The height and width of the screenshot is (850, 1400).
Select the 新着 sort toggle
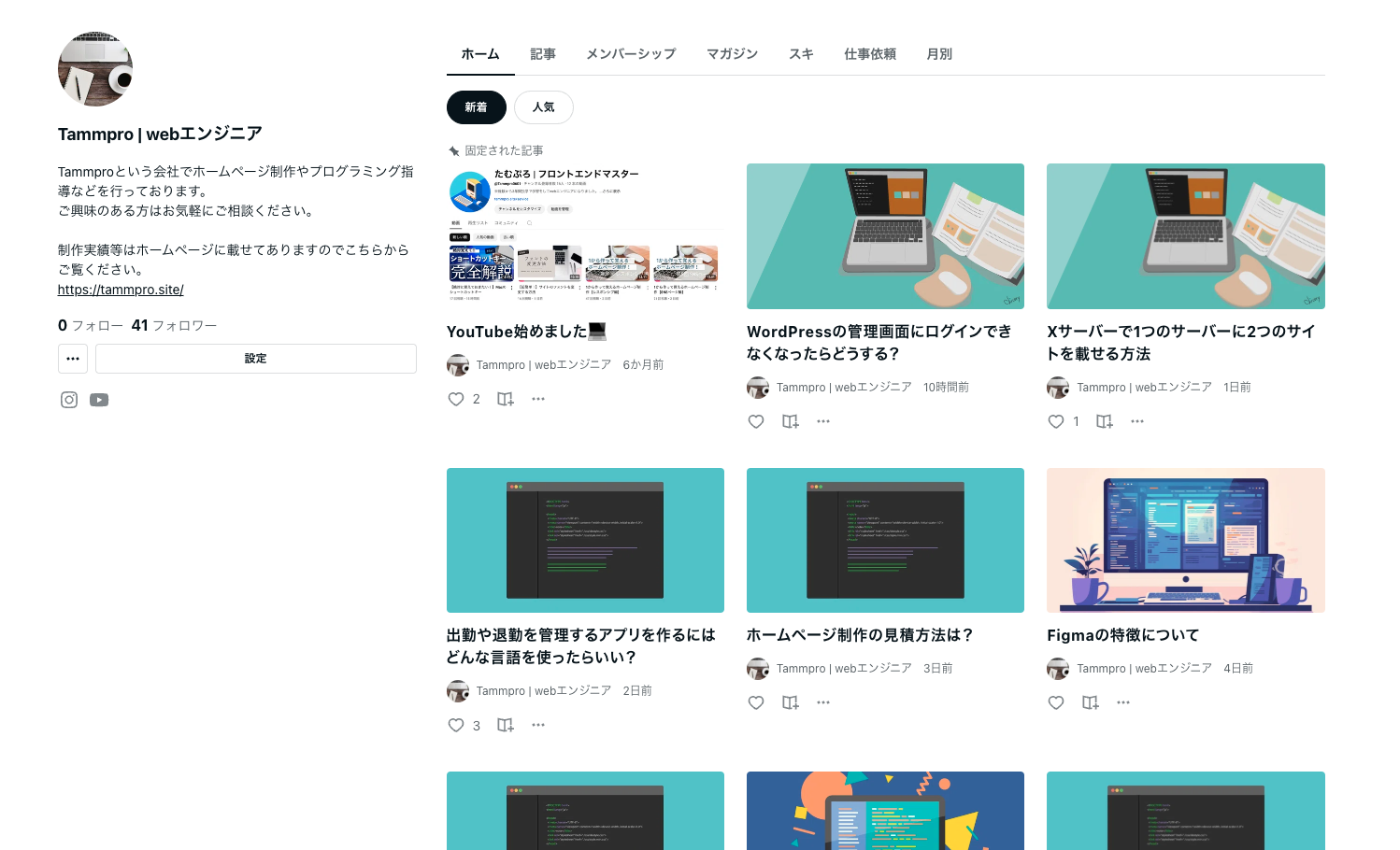pyautogui.click(x=477, y=107)
